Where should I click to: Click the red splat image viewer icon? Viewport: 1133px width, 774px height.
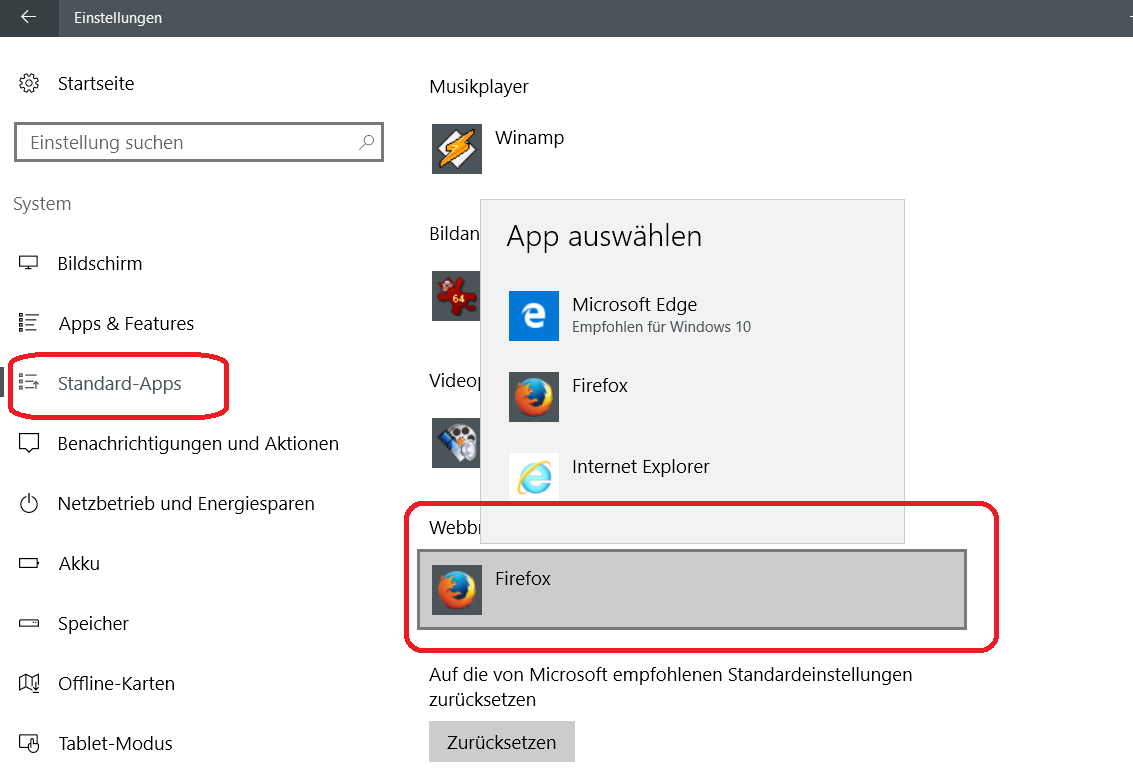456,296
